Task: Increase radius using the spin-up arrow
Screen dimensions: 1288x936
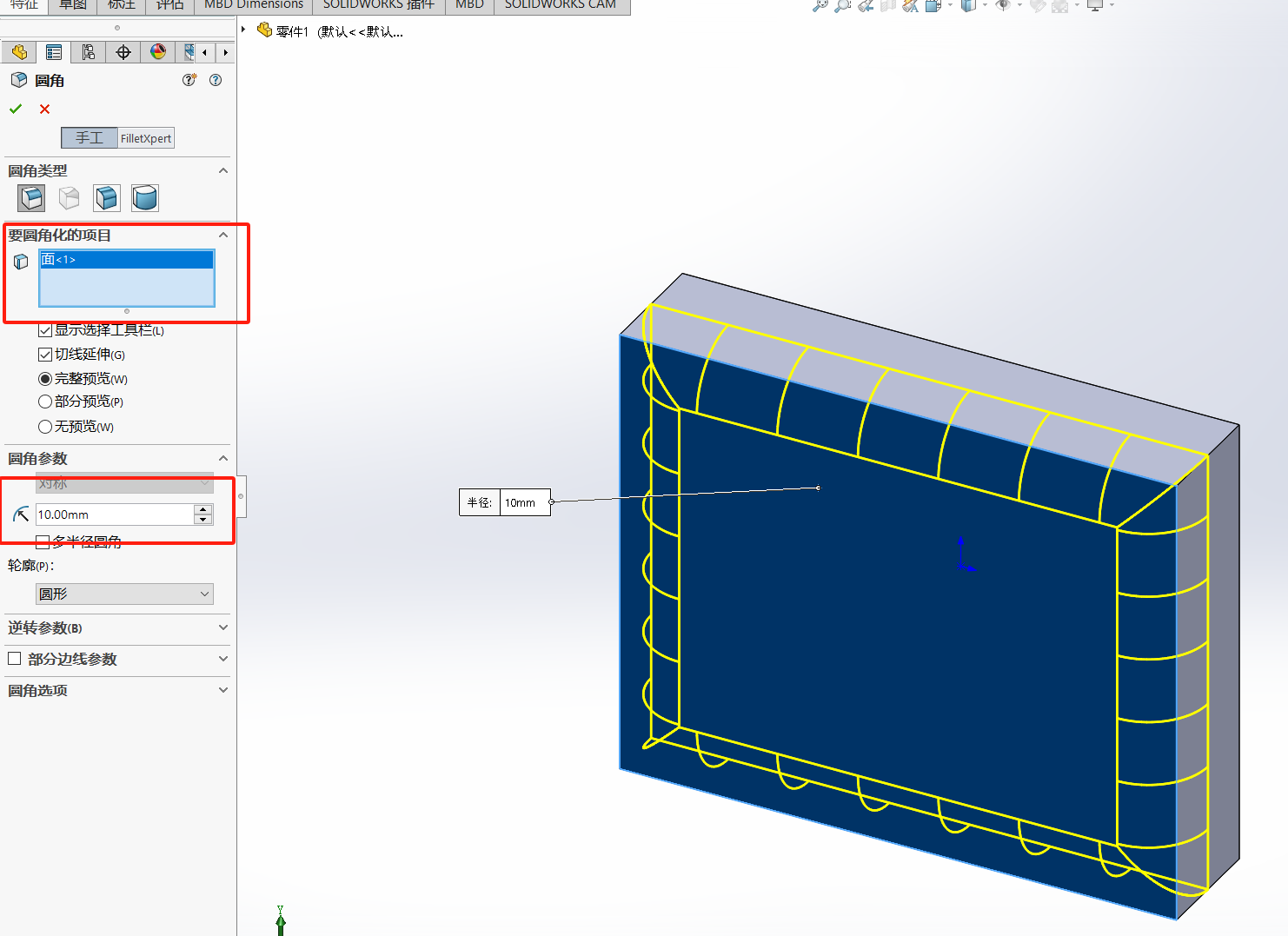Action: click(x=203, y=509)
